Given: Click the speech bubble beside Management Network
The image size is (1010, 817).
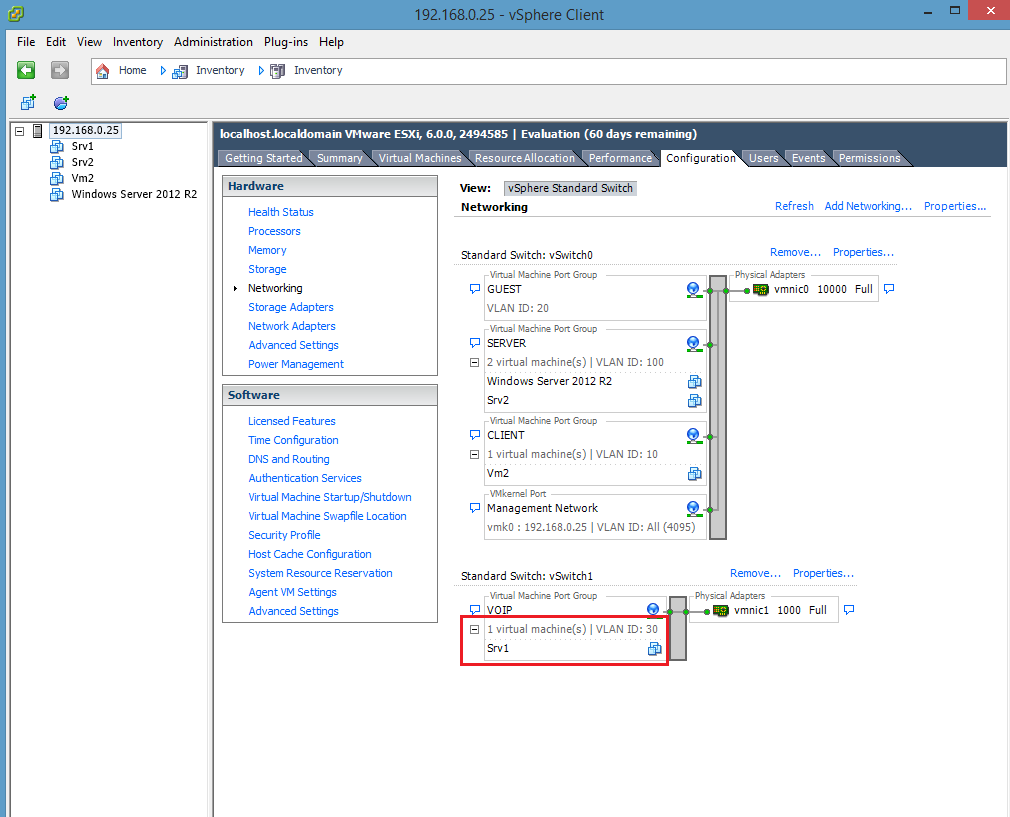Looking at the screenshot, I should coord(475,508).
